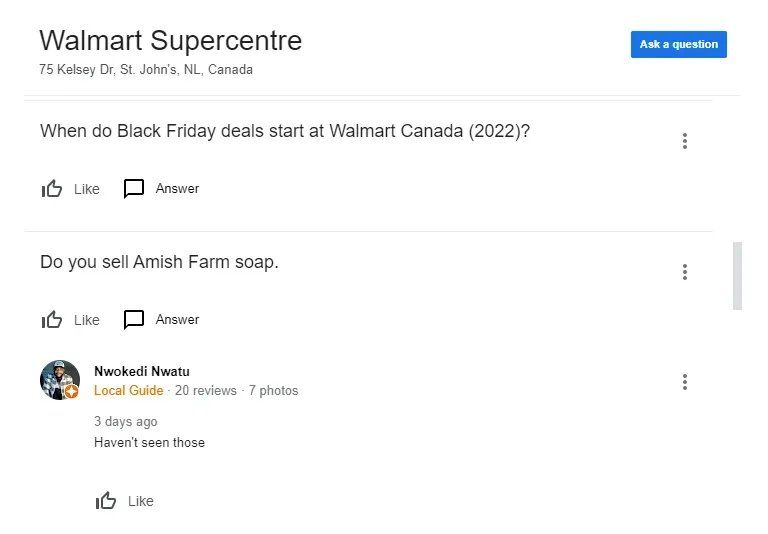Like the Black Friday deals question
768x534 pixels.
[53, 189]
